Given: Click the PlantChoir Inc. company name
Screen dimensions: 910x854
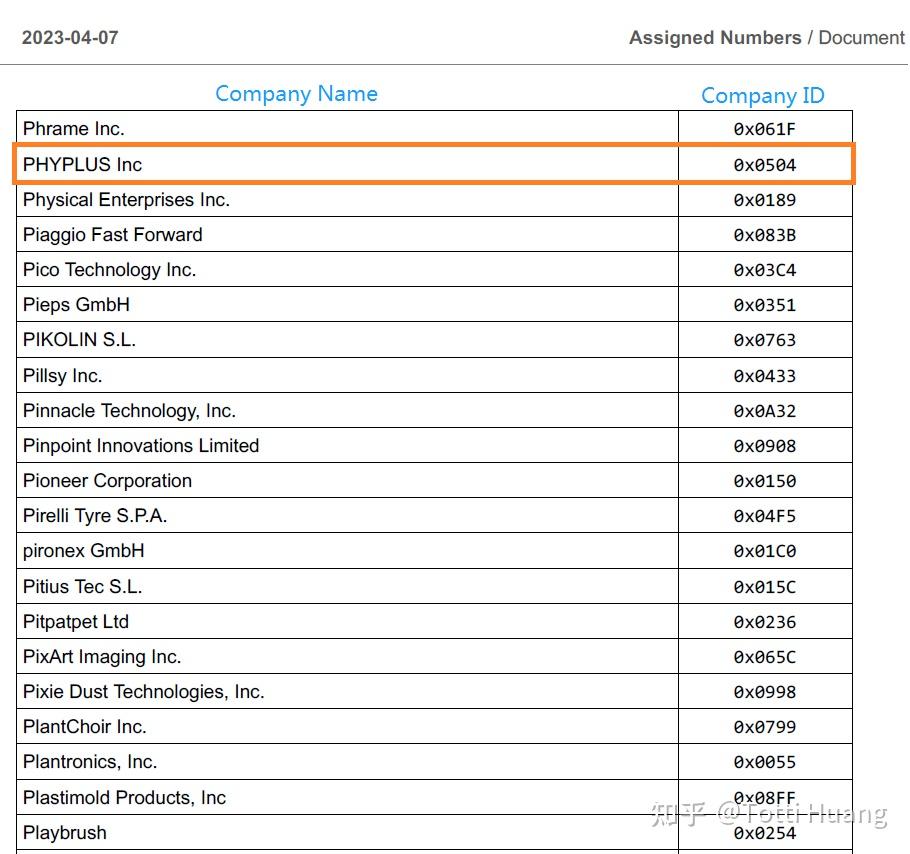Looking at the screenshot, I should pyautogui.click(x=85, y=726).
